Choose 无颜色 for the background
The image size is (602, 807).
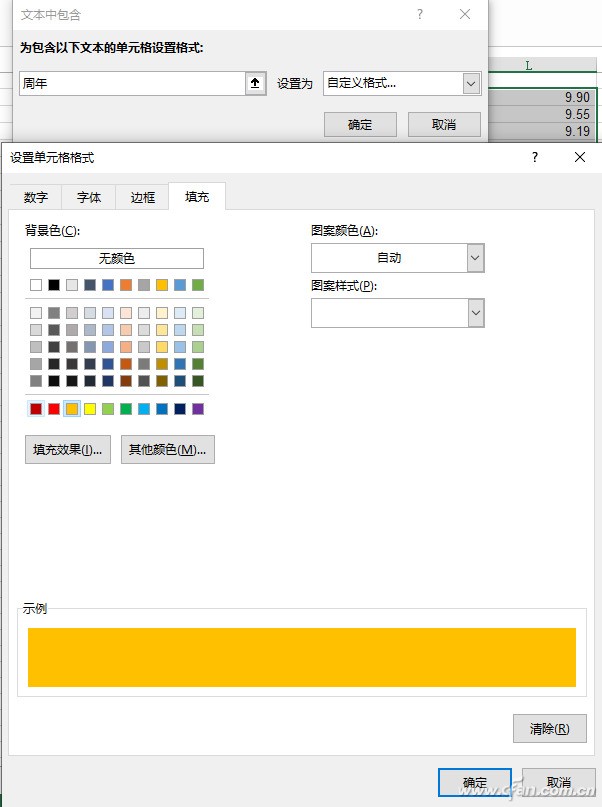116,258
